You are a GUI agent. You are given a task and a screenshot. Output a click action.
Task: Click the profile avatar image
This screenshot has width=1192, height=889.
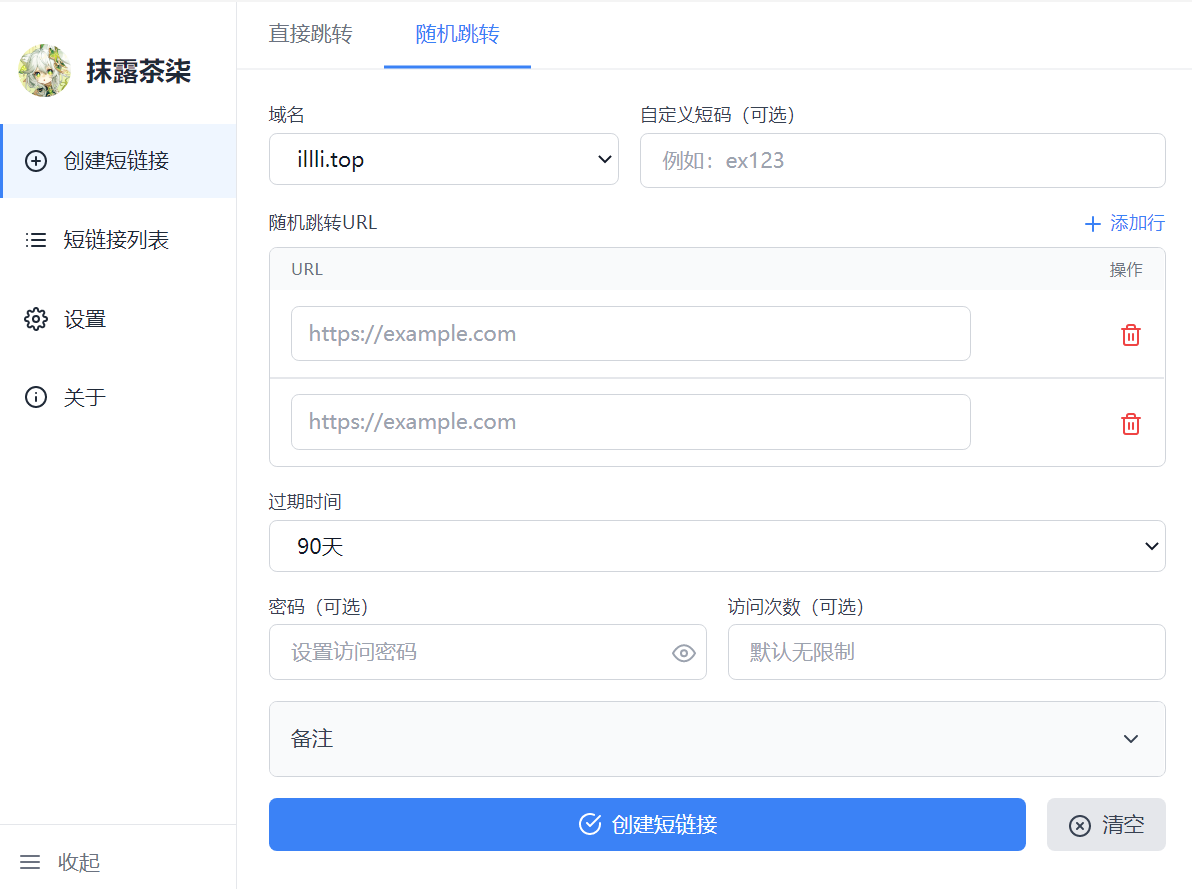point(45,71)
